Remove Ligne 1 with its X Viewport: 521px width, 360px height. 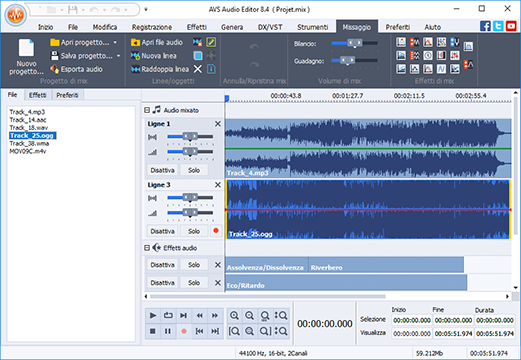(x=218, y=124)
